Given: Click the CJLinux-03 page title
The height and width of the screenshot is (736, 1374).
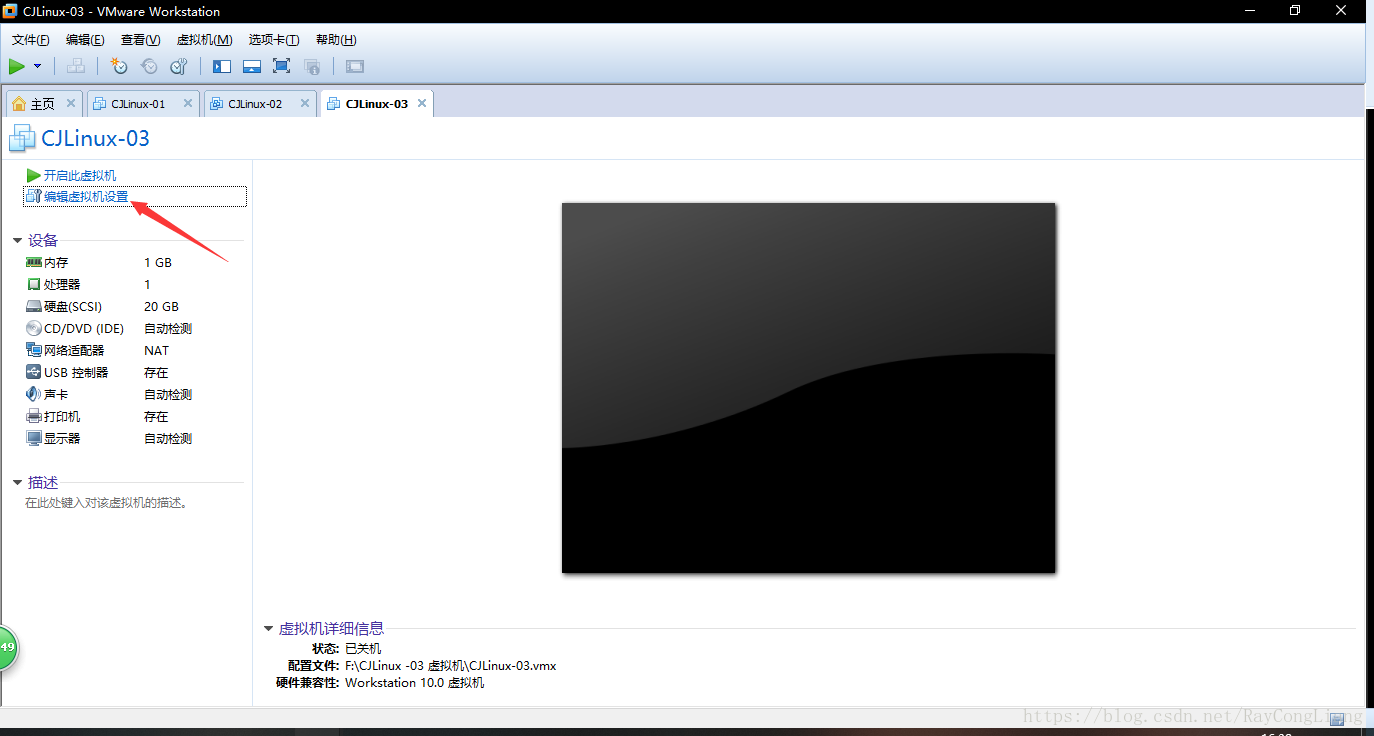Looking at the screenshot, I should pyautogui.click(x=95, y=138).
